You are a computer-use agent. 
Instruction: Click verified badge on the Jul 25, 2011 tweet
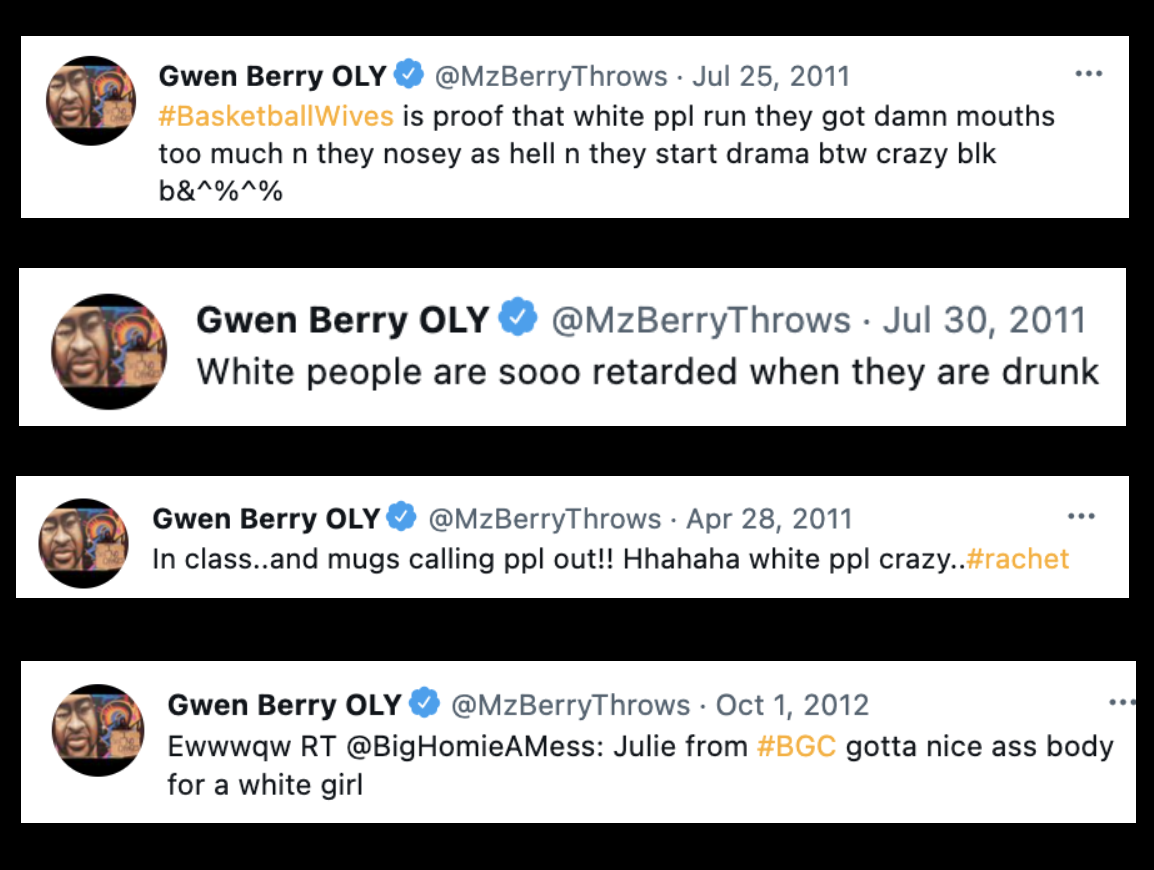point(409,75)
